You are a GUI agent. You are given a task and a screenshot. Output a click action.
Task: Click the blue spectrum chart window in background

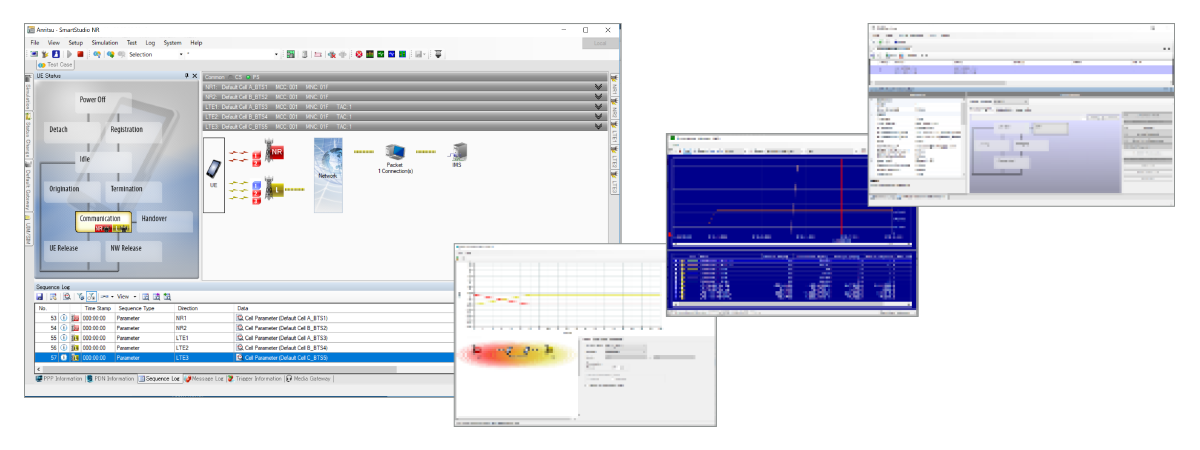[x=792, y=224]
